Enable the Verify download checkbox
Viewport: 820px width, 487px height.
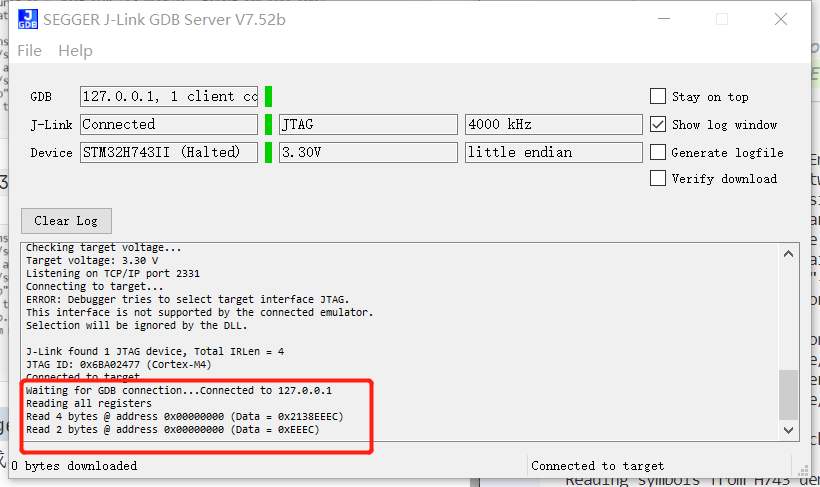(x=658, y=178)
